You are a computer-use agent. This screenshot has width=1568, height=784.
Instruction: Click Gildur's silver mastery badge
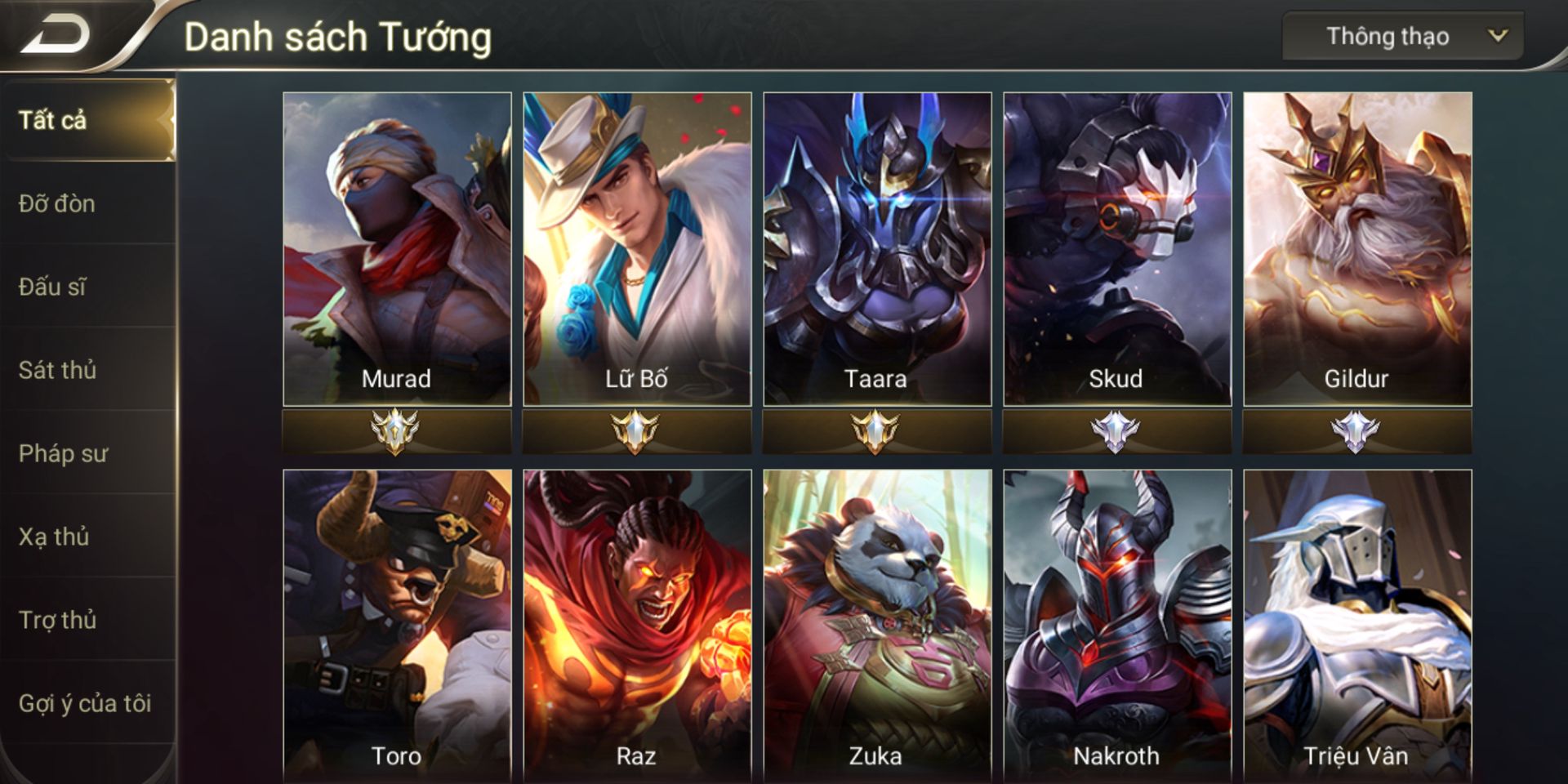pyautogui.click(x=1356, y=430)
